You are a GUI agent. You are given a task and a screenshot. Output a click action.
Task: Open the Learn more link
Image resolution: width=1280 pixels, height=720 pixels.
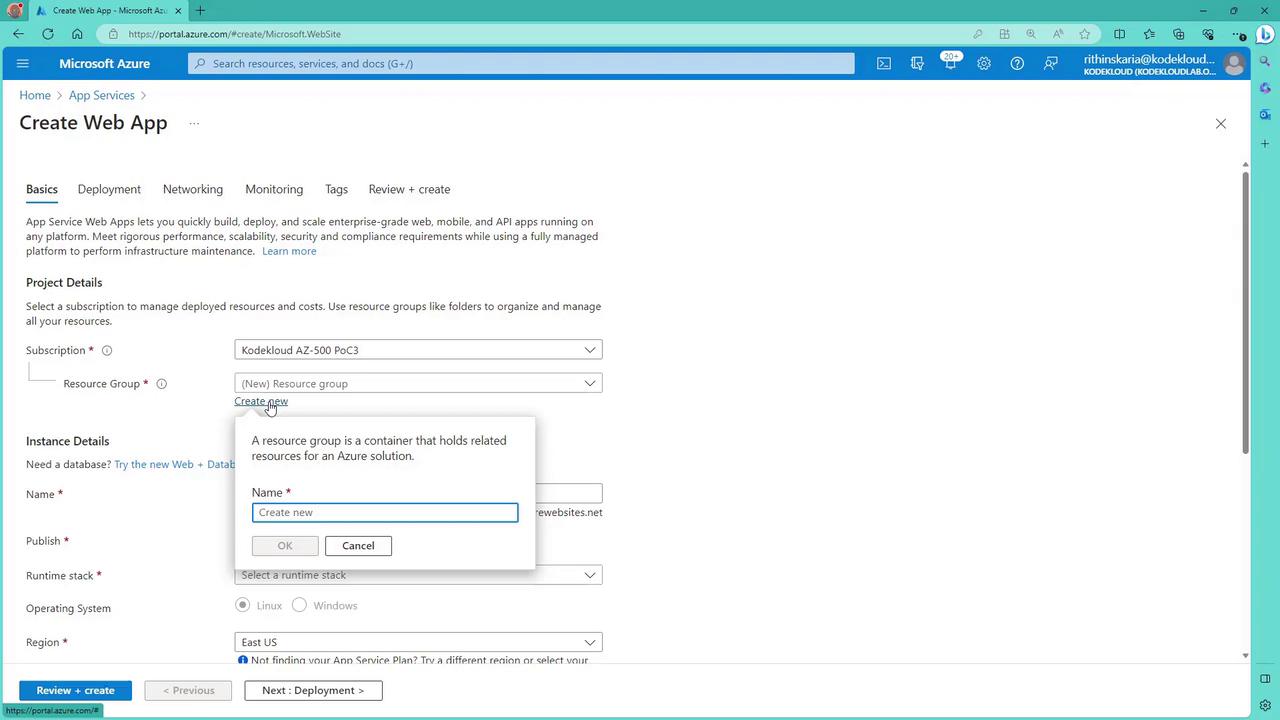click(x=289, y=251)
